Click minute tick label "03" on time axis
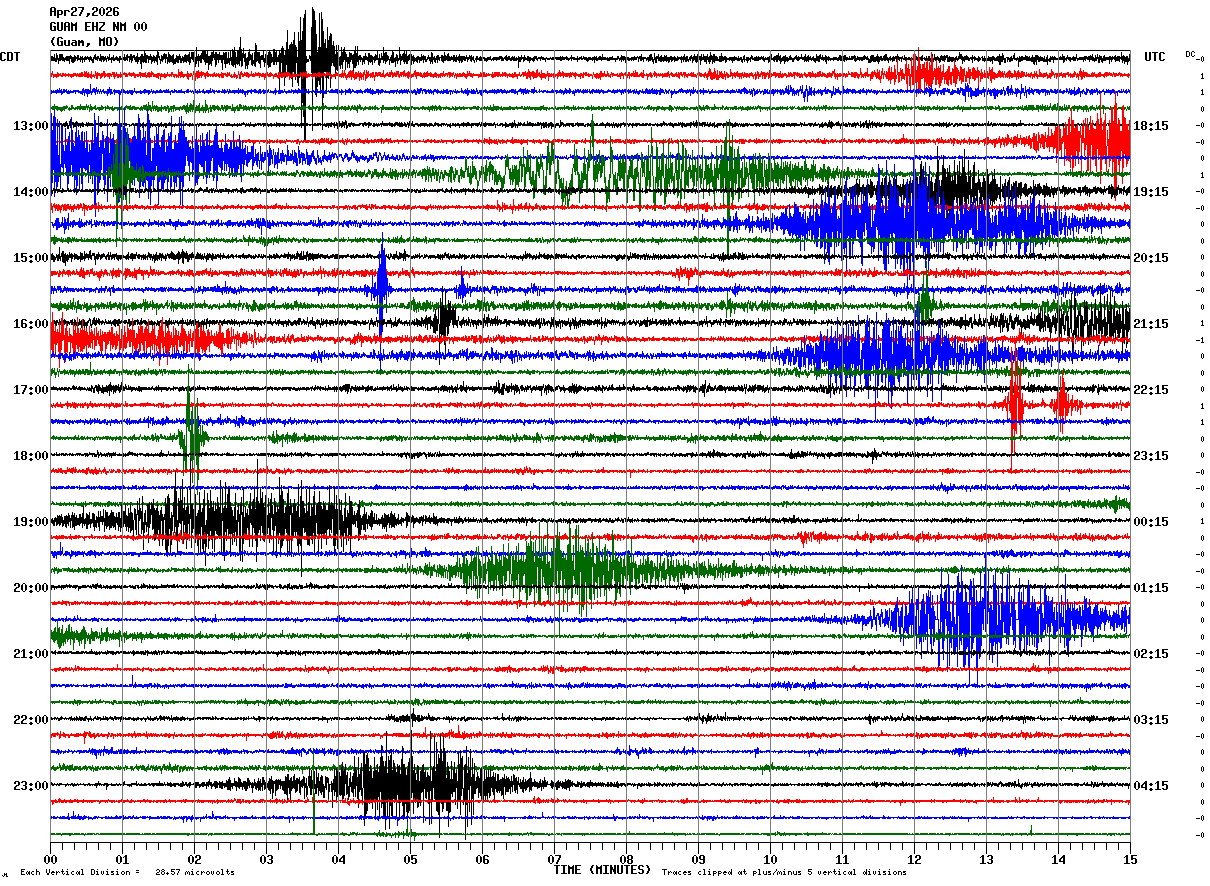Screen dimensions: 1210x886 coord(266,859)
